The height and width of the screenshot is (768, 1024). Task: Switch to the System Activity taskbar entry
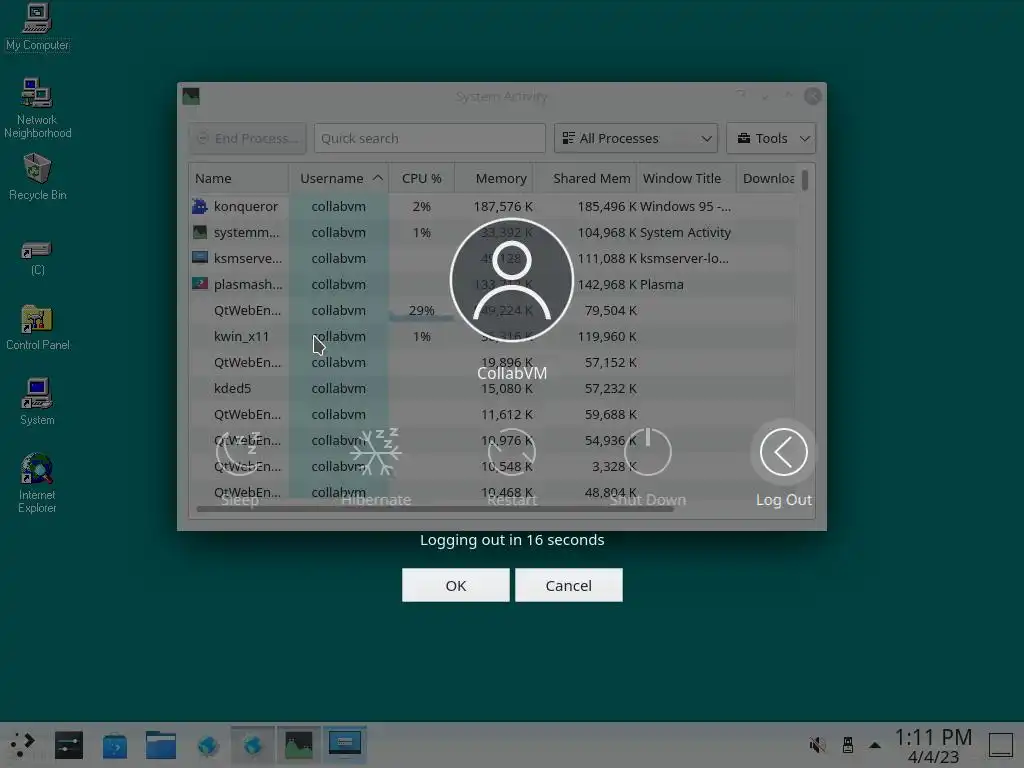(298, 744)
